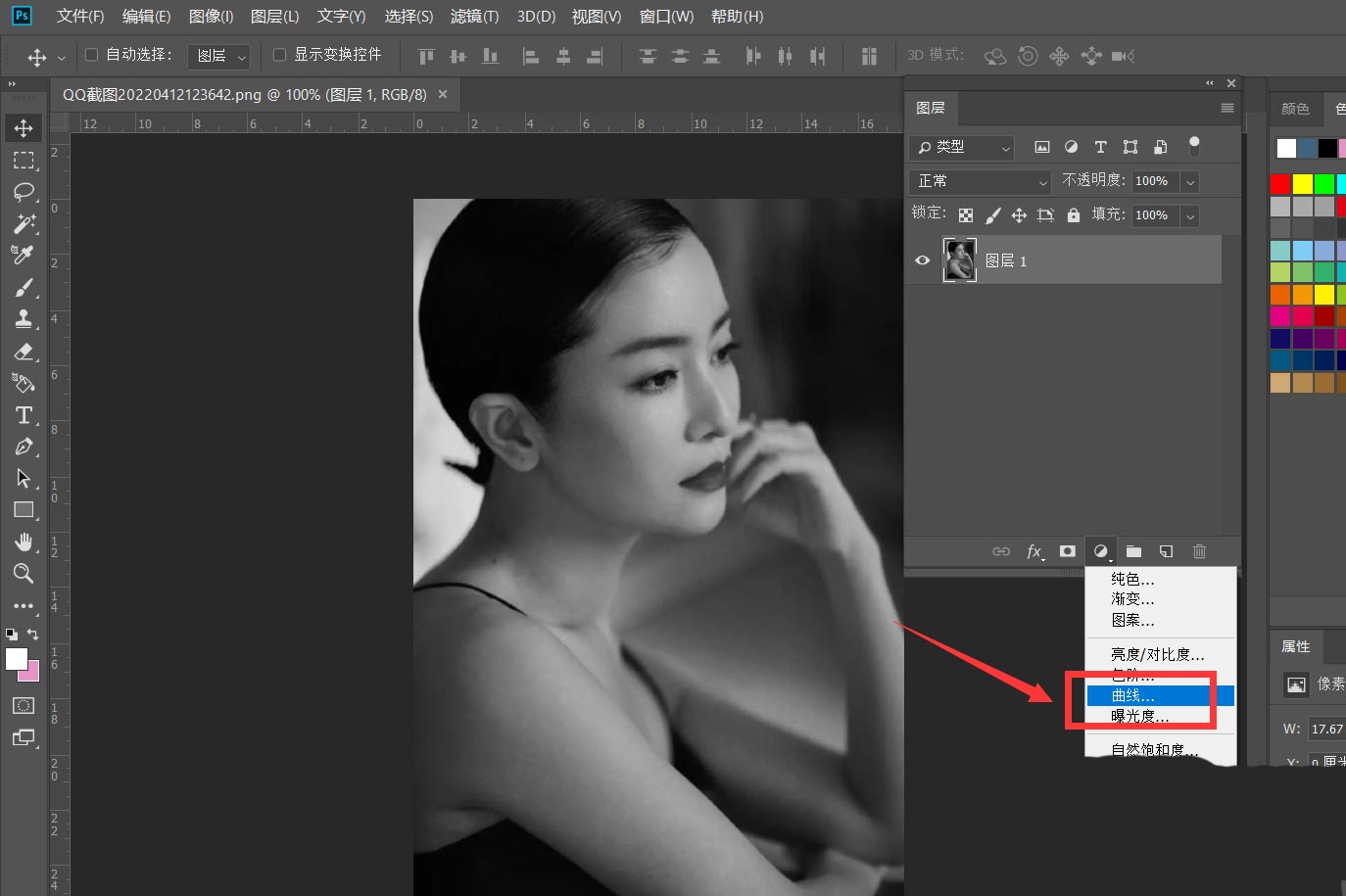The width and height of the screenshot is (1346, 896).
Task: Select the Zoom tool
Action: (24, 574)
